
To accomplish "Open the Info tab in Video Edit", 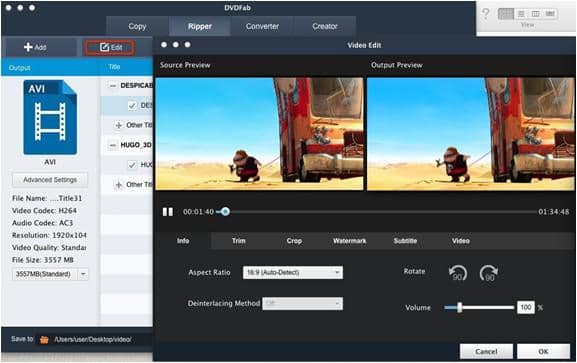I will [183, 241].
